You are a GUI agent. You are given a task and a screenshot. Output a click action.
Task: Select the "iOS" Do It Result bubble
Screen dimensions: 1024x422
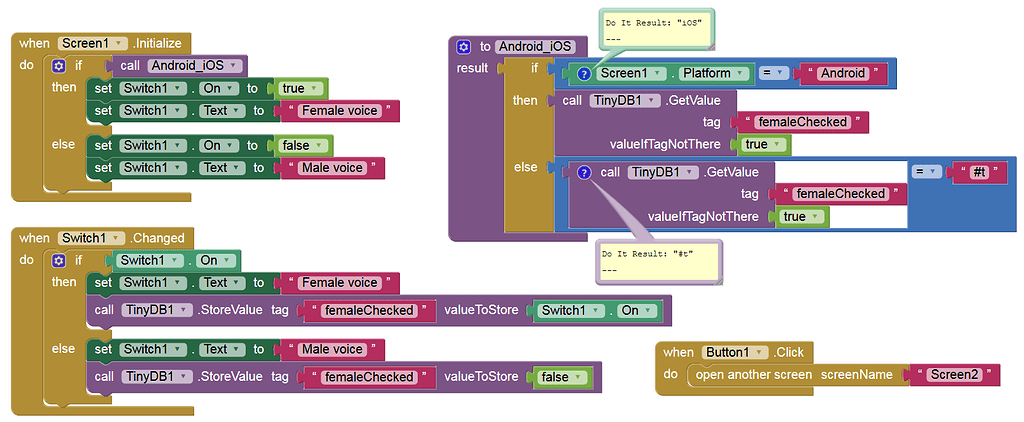coord(657,28)
